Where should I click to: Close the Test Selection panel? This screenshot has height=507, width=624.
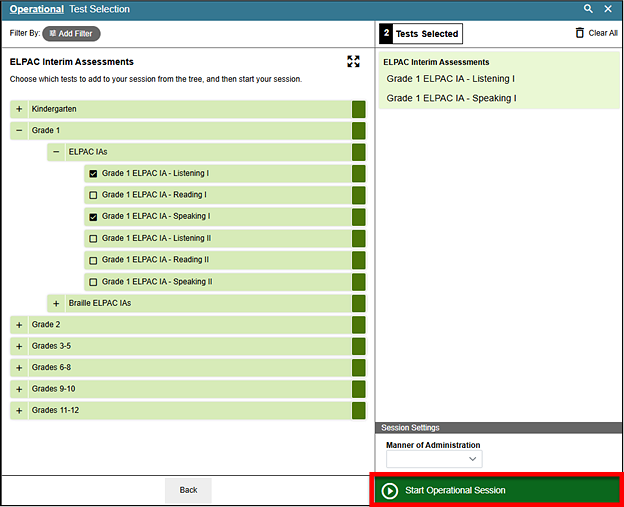tap(608, 9)
